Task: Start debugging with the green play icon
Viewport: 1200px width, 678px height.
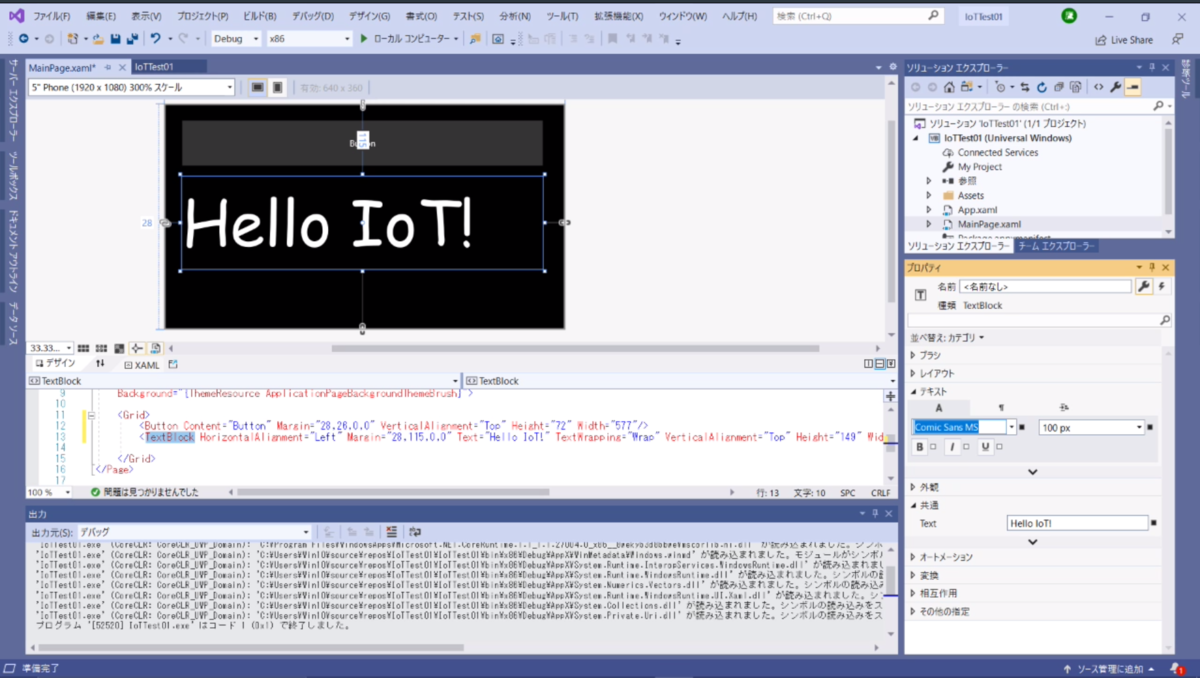Action: pos(364,38)
